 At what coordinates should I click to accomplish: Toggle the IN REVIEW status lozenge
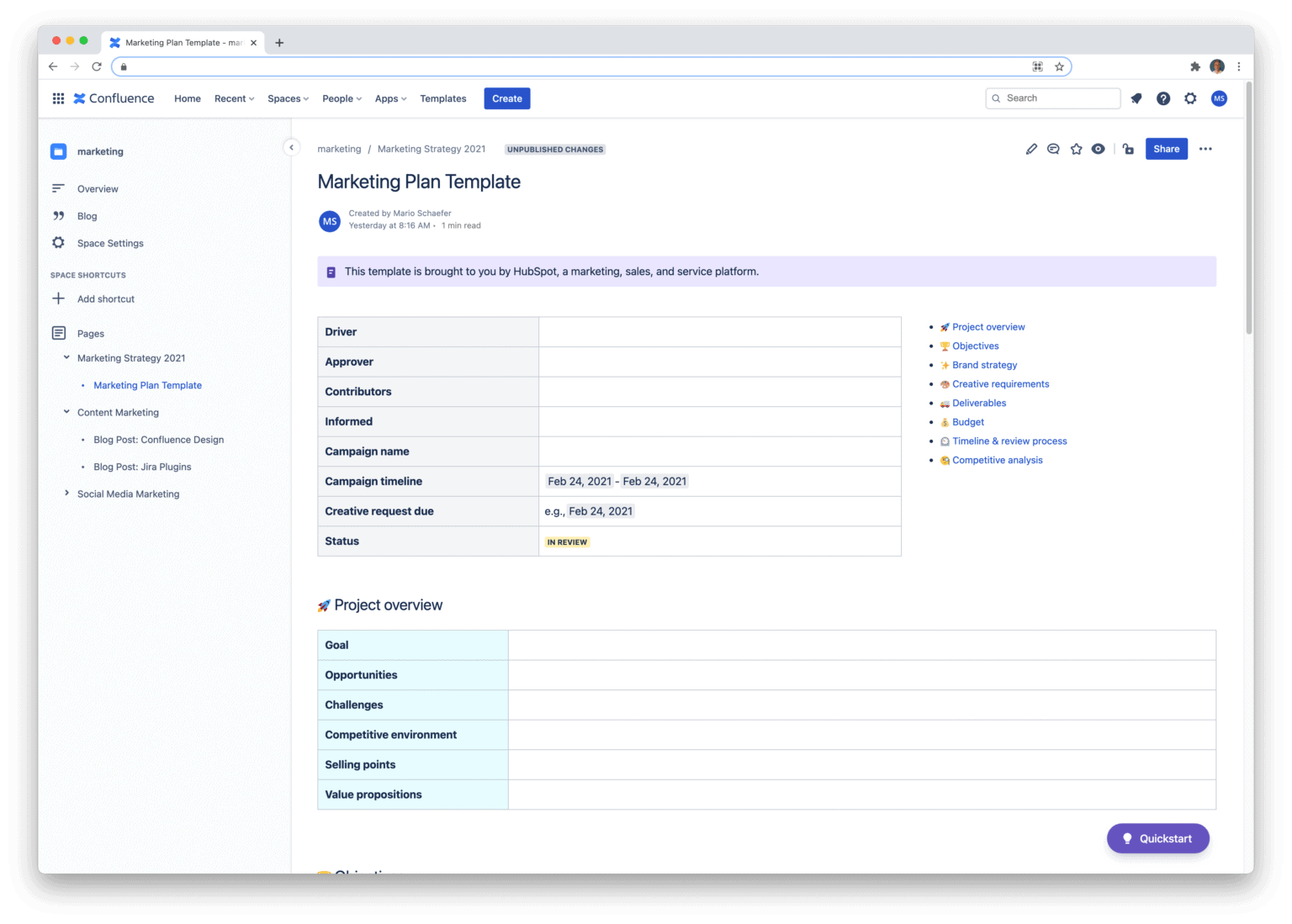[566, 542]
